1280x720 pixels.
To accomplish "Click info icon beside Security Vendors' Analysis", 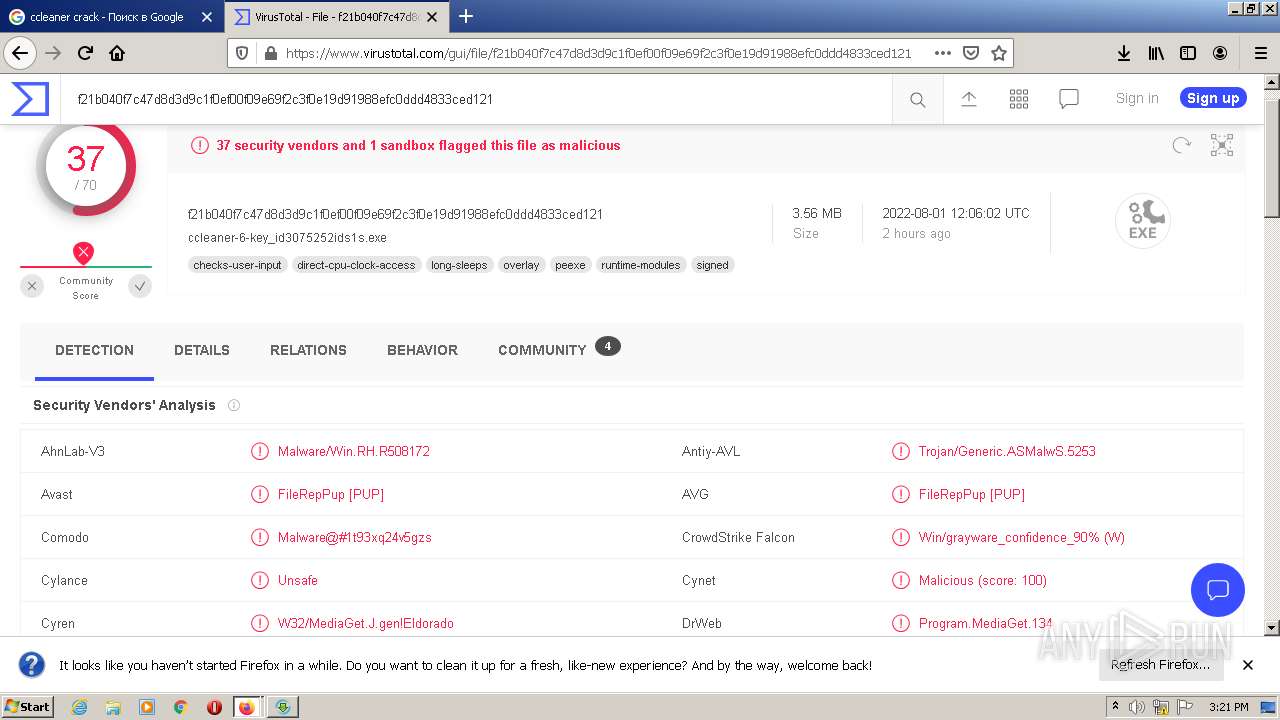I will coord(234,405).
